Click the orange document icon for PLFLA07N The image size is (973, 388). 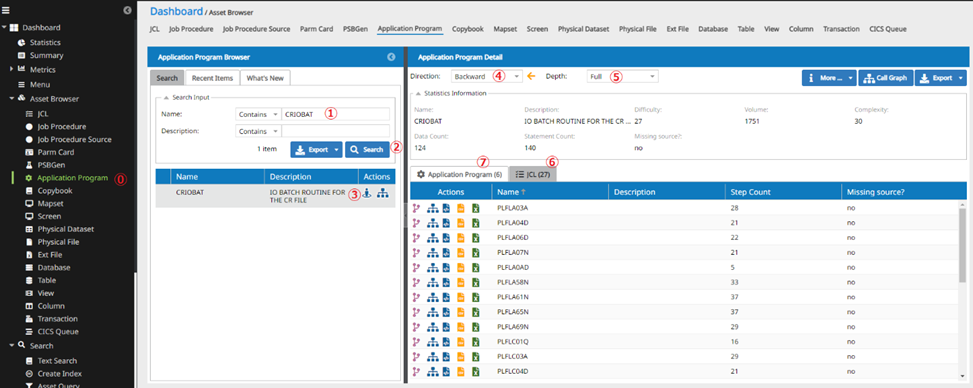(x=461, y=253)
